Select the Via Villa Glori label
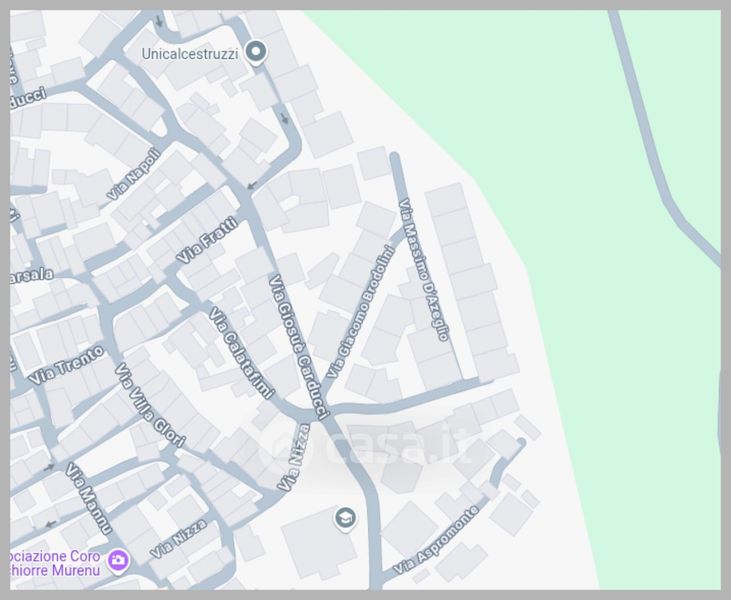This screenshot has width=731, height=600. (150, 405)
